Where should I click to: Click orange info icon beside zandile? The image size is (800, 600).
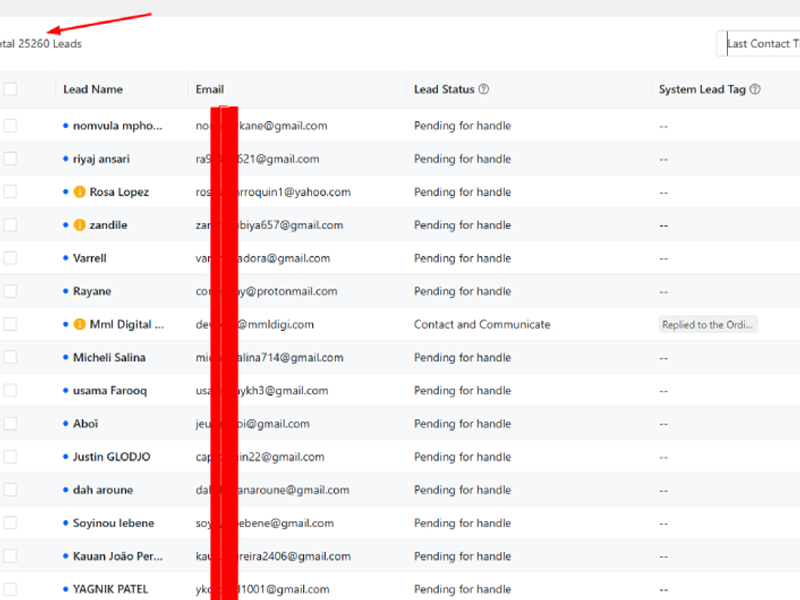80,225
